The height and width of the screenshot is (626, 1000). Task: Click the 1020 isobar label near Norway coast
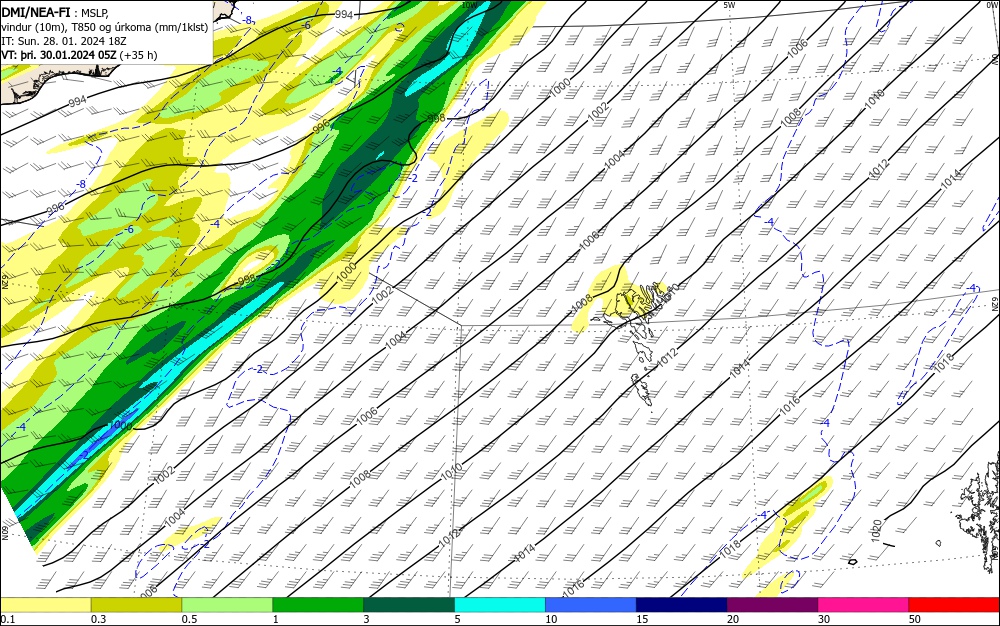(x=877, y=530)
